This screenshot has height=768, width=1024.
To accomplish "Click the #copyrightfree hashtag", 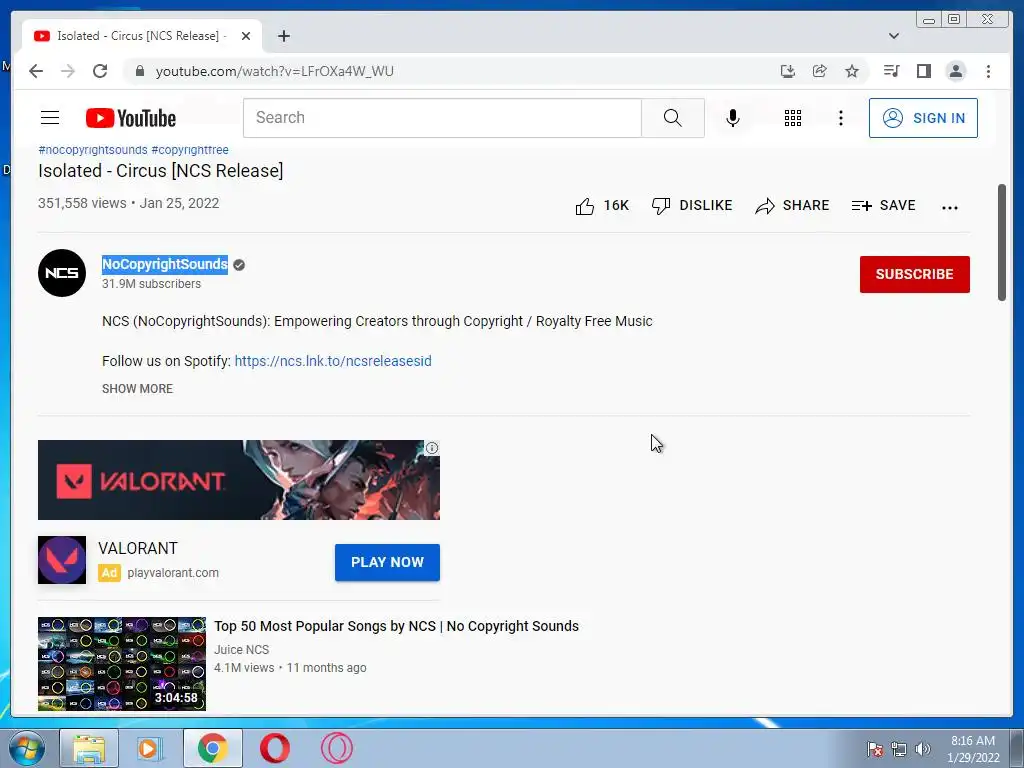I will (190, 150).
